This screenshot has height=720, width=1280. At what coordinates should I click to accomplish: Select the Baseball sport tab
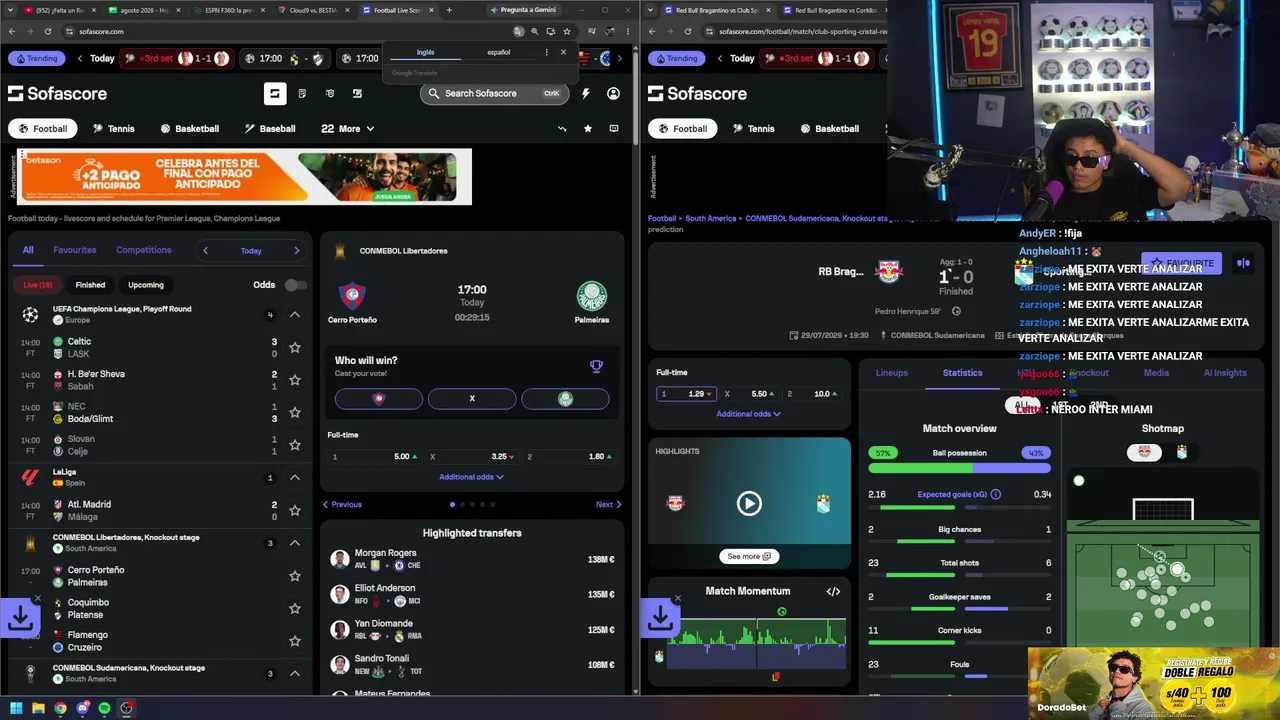coord(269,128)
